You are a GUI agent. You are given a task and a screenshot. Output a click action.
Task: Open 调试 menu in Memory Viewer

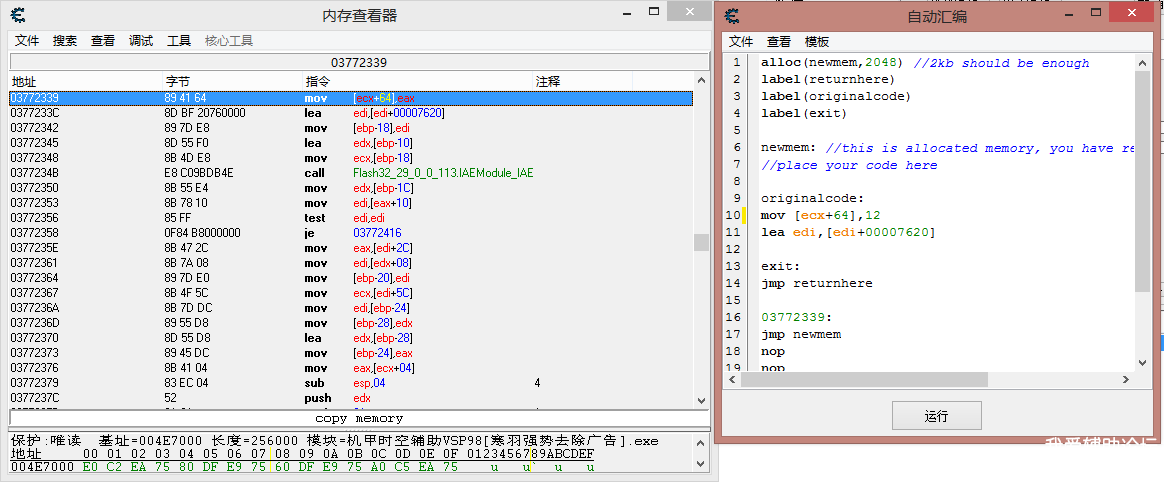point(140,41)
